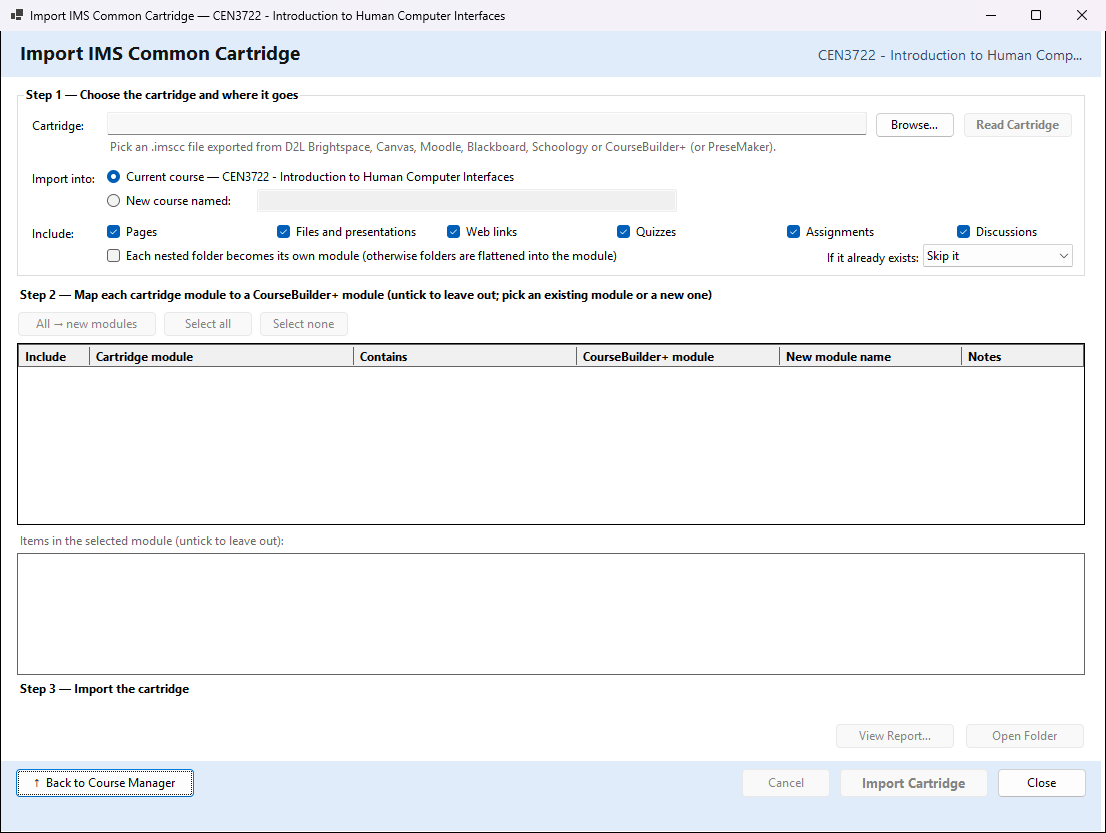Click the New course name text field
The image size is (1106, 833).
point(467,200)
